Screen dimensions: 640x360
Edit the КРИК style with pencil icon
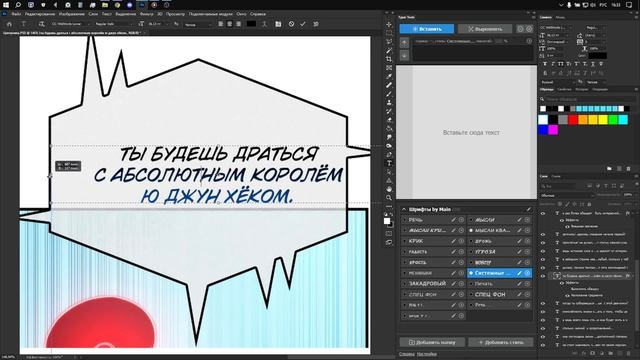coord(453,241)
